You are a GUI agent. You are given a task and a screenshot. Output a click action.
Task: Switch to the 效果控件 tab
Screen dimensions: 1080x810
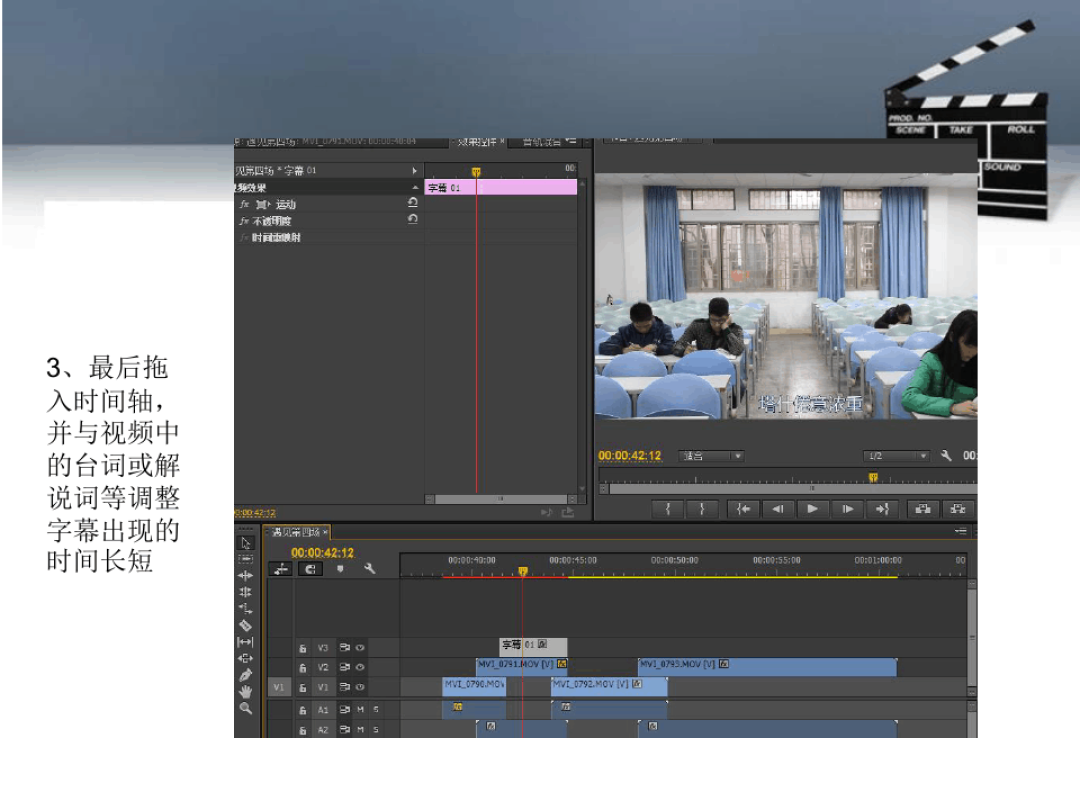point(478,142)
